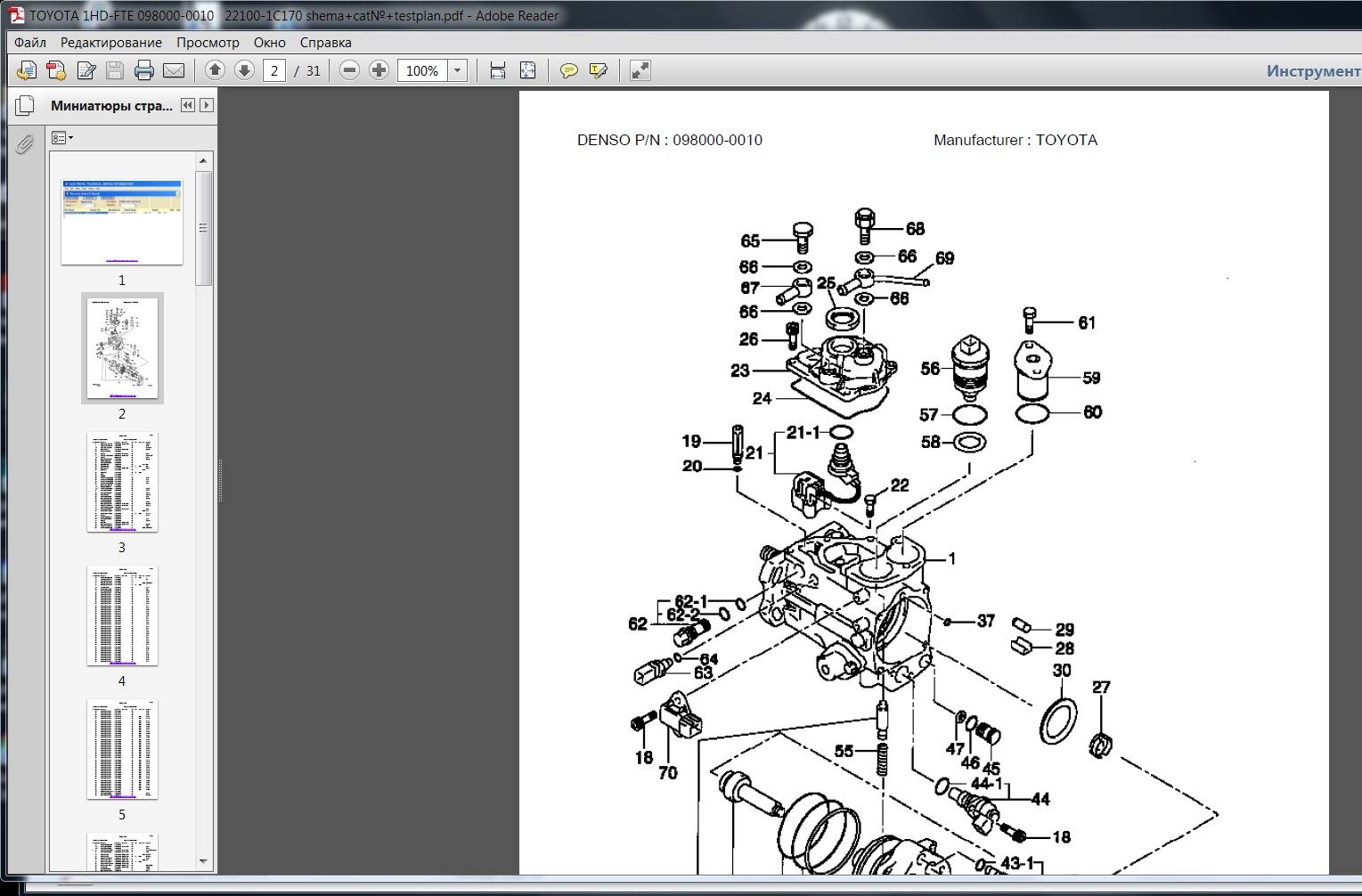Collapse thumbnails panel double-arrow button
Viewport: 1362px width, 896px height.
pyautogui.click(x=188, y=105)
